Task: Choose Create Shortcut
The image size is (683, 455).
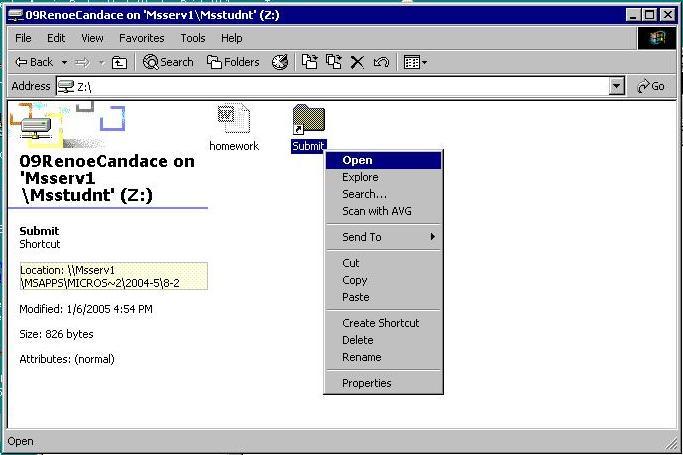Action: tap(383, 323)
